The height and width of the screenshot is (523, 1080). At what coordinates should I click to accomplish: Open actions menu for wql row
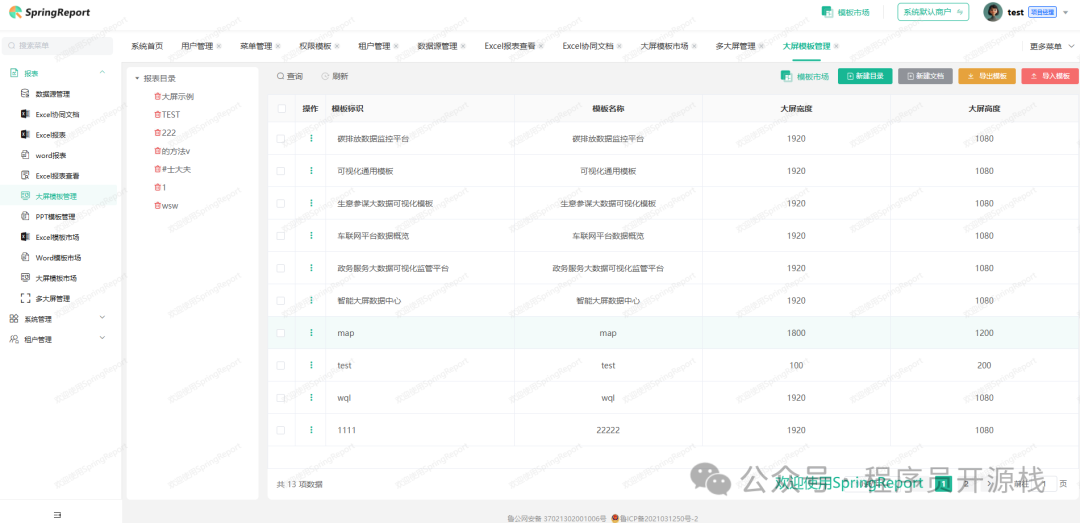point(311,398)
